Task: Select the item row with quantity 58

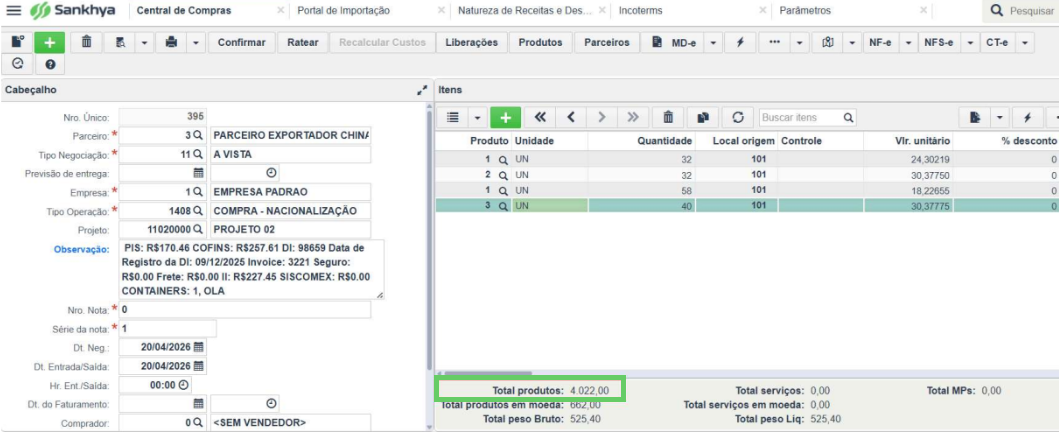Action: (747, 190)
